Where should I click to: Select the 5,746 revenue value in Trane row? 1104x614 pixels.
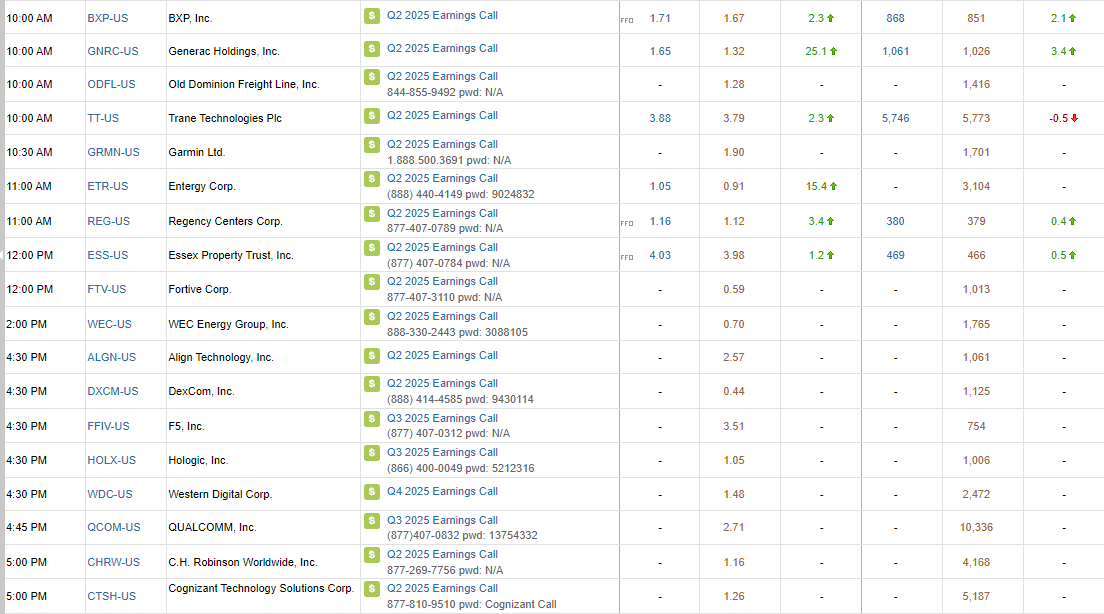896,118
